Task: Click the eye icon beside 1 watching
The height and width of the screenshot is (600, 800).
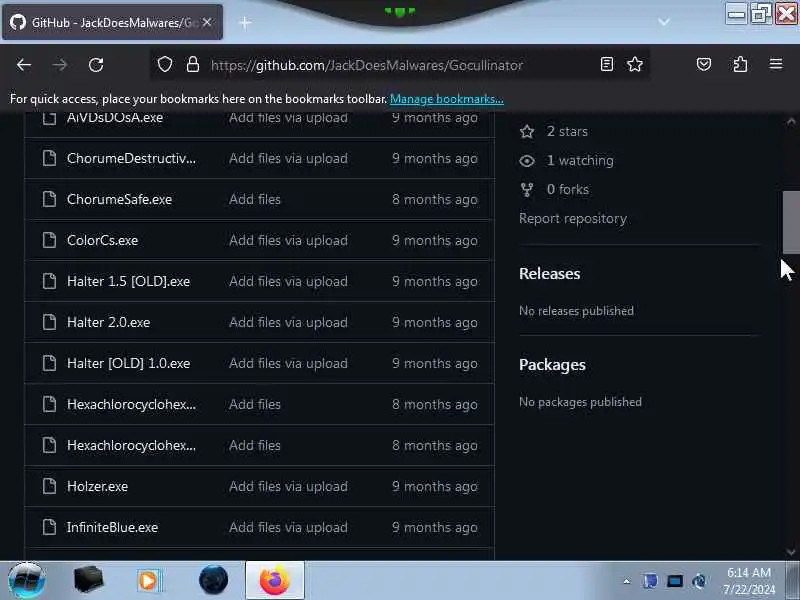Action: point(527,161)
